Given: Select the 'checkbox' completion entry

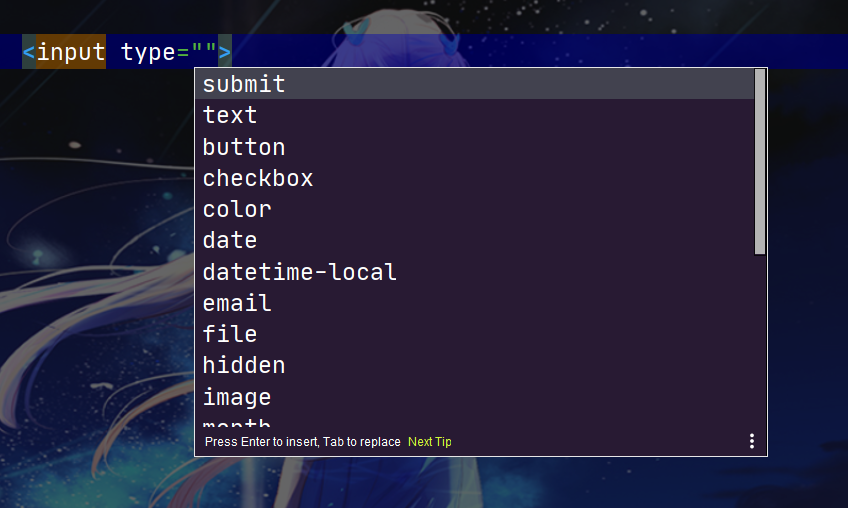Looking at the screenshot, I should pyautogui.click(x=474, y=178).
